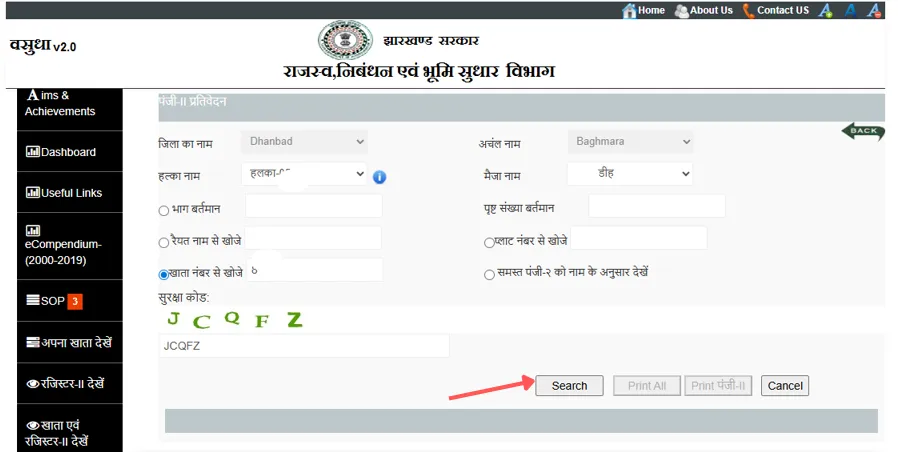
Task: Select the रैयत नाम से खोजे radio button
Action: (164, 243)
